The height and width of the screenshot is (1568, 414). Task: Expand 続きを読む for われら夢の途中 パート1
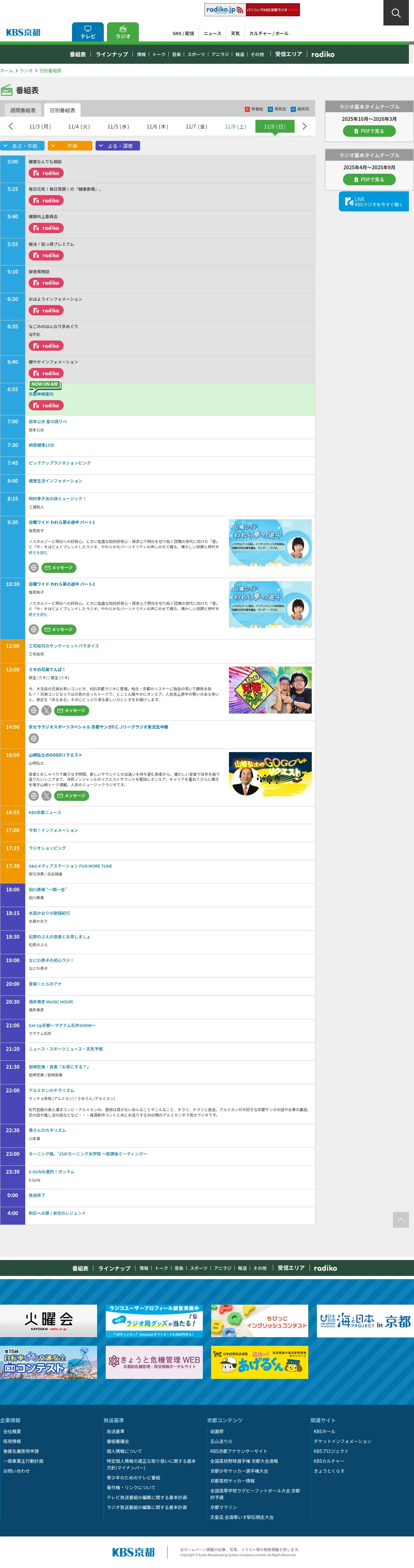click(x=38, y=553)
